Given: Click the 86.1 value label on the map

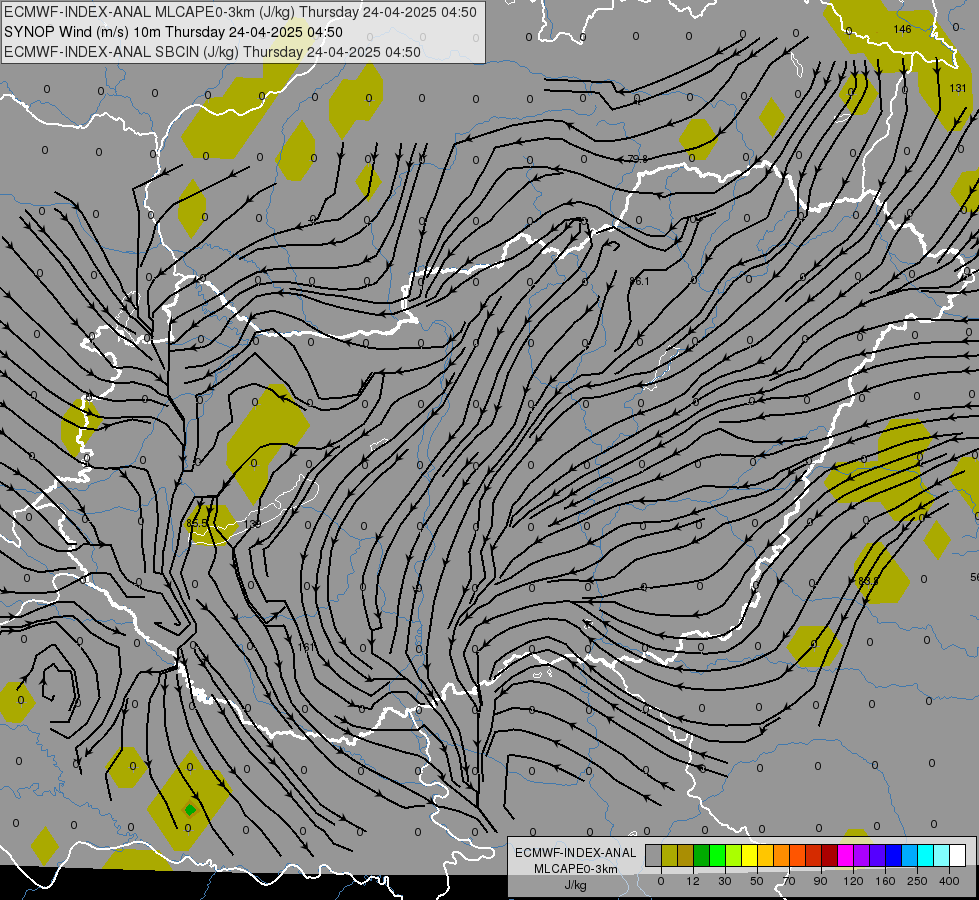Looking at the screenshot, I should click(639, 282).
